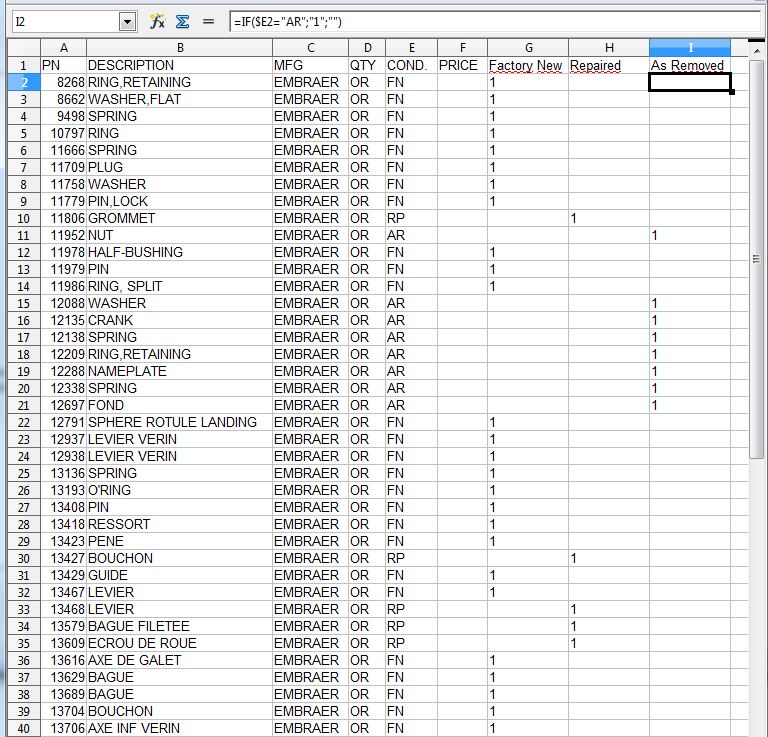Open the Name Box dropdown arrow
This screenshot has height=737, width=768.
pos(127,22)
